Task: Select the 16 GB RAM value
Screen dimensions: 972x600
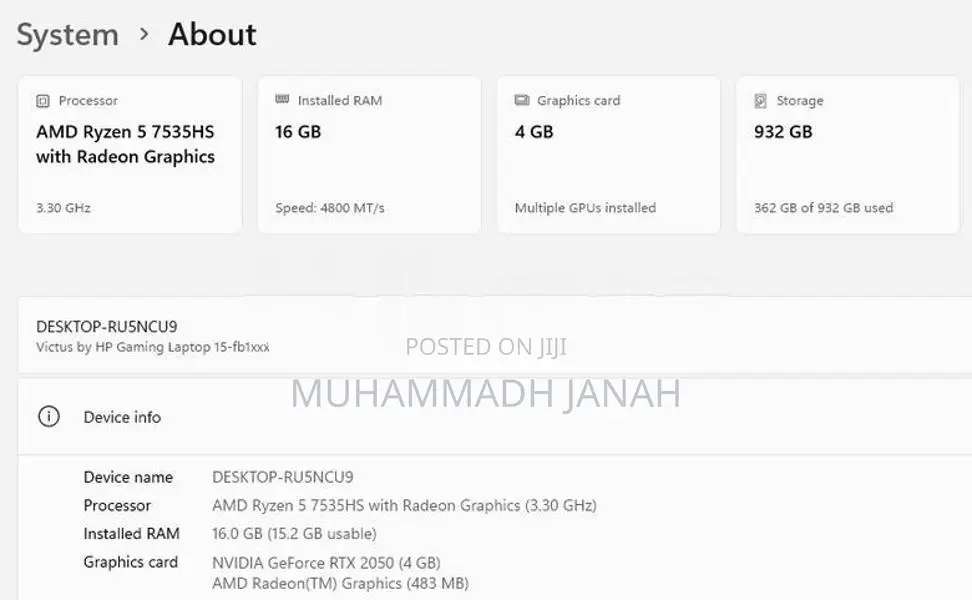Action: click(x=298, y=131)
